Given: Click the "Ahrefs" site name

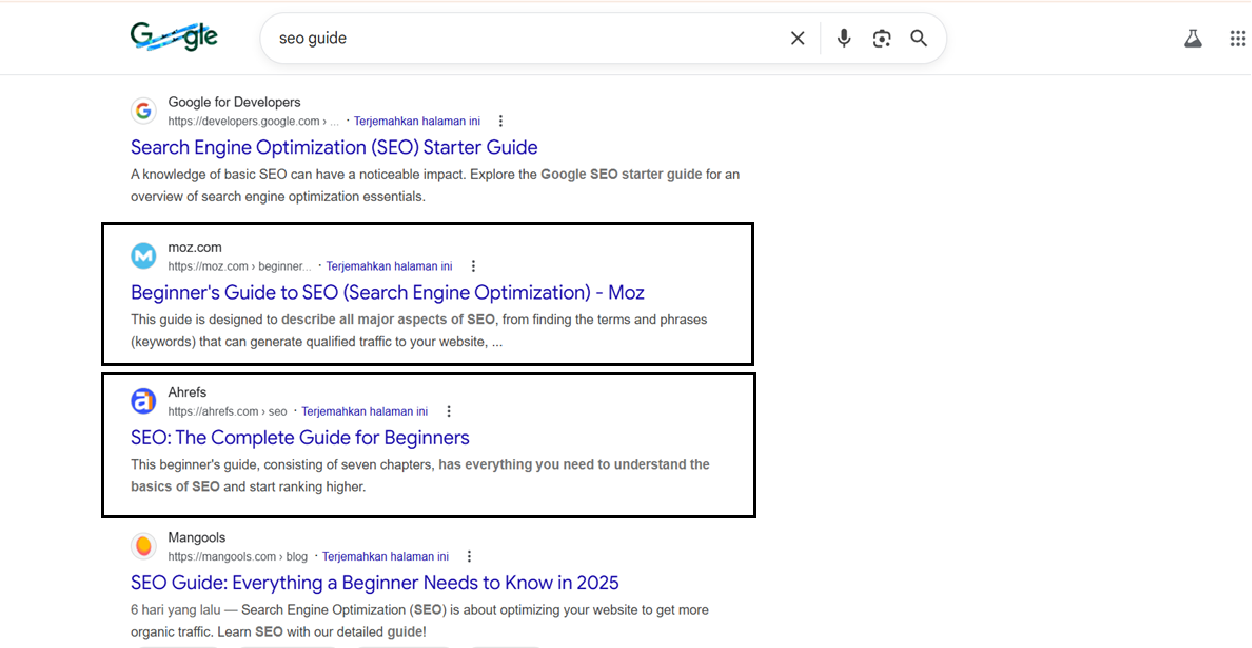Looking at the screenshot, I should tap(187, 392).
